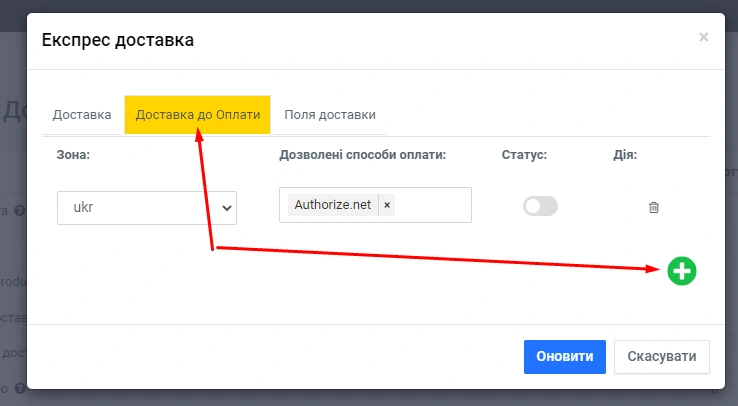Open the Зона dropdown showing ukr
The width and height of the screenshot is (738, 406).
click(147, 208)
